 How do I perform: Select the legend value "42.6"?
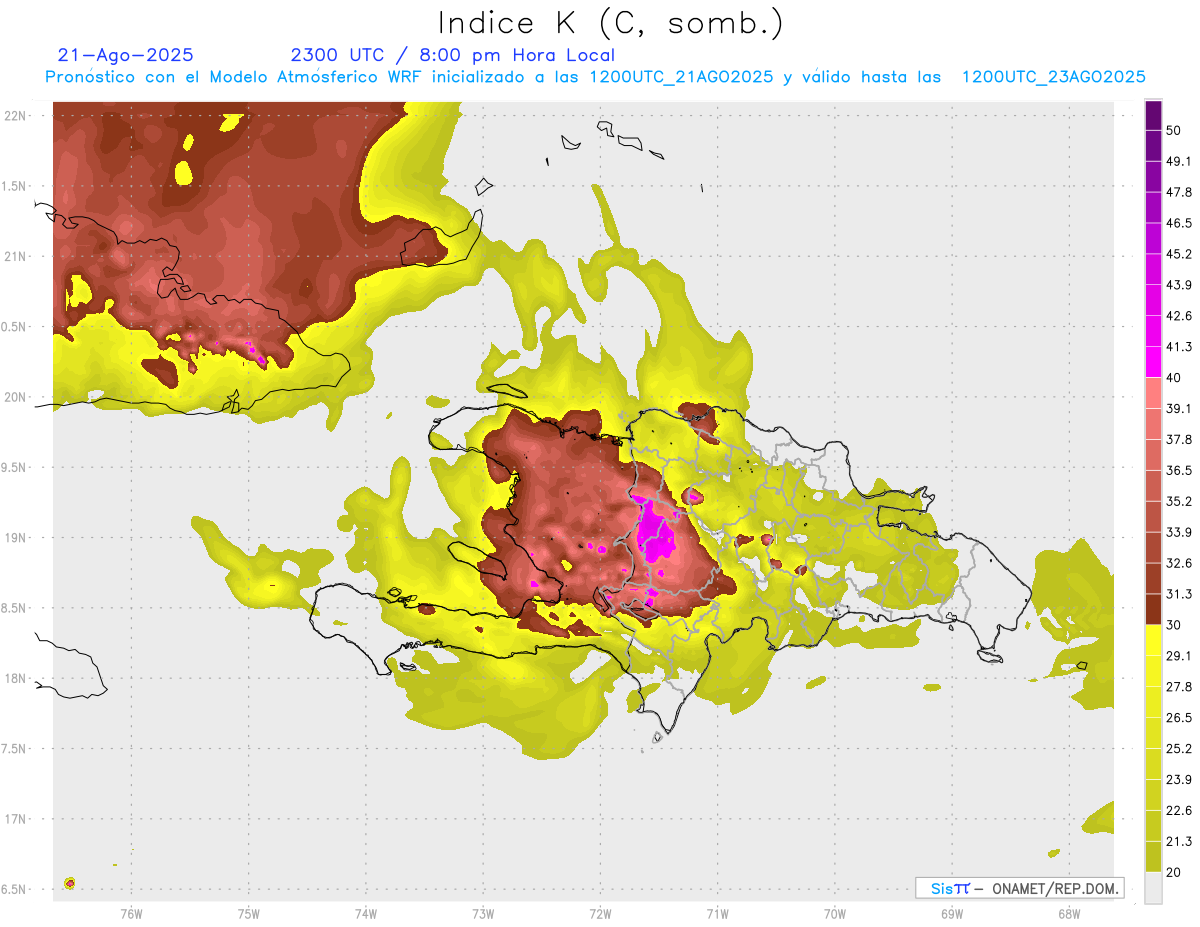click(1179, 316)
